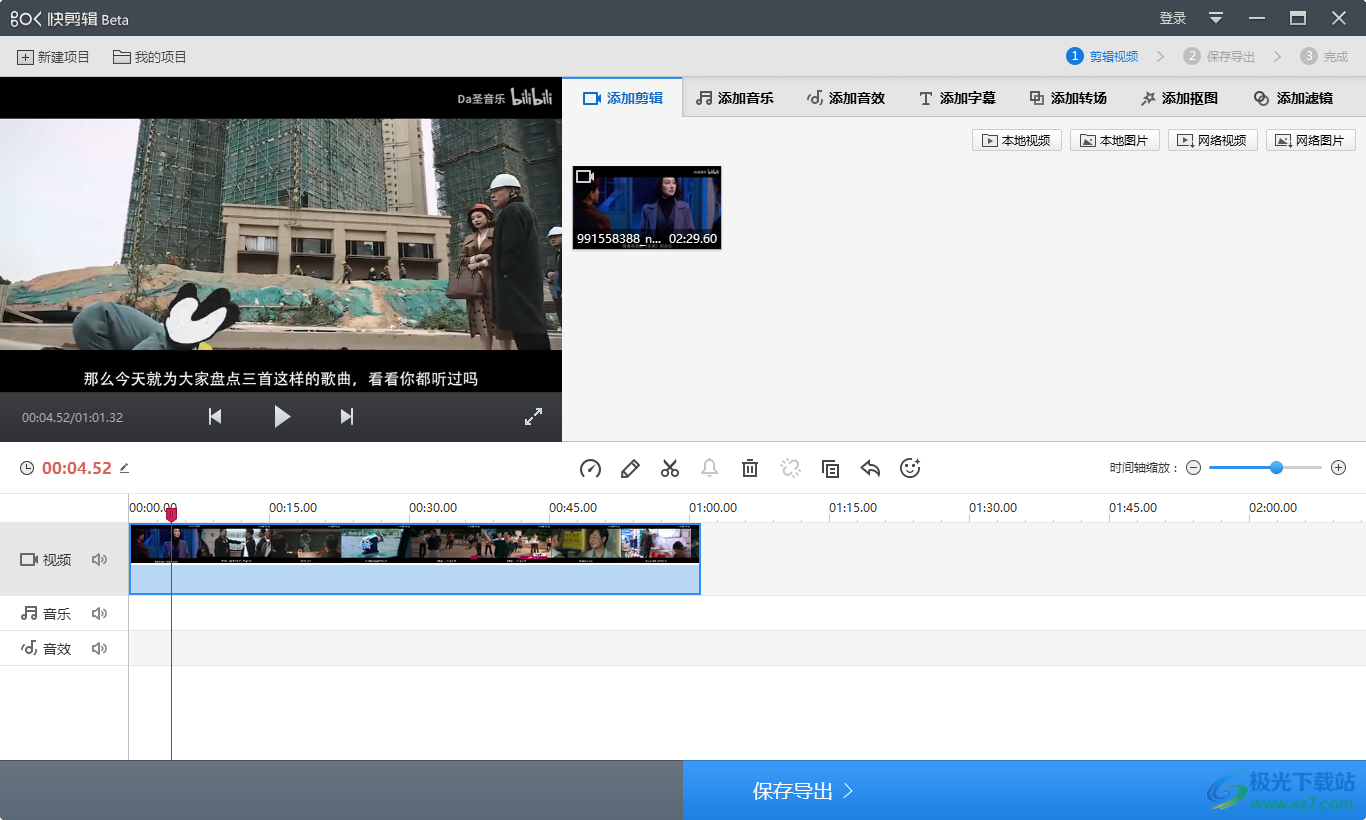Image resolution: width=1366 pixels, height=820 pixels.
Task: Switch to 添加音效 tab
Action: pos(846,98)
